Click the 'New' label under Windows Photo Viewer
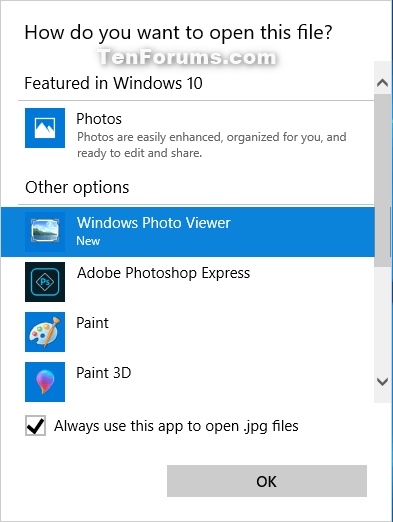 point(88,241)
